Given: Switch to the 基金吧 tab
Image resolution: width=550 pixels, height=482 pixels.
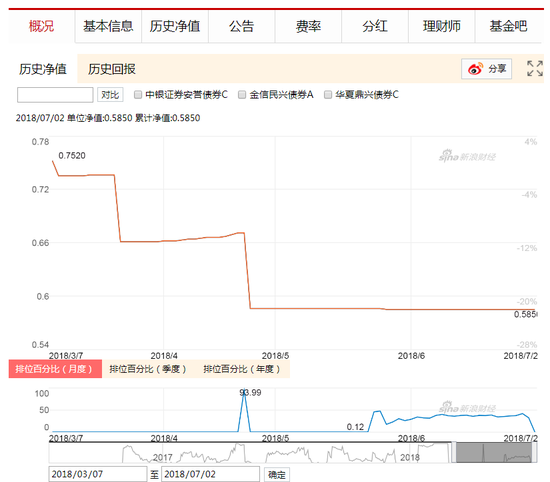Looking at the screenshot, I should [x=508, y=26].
